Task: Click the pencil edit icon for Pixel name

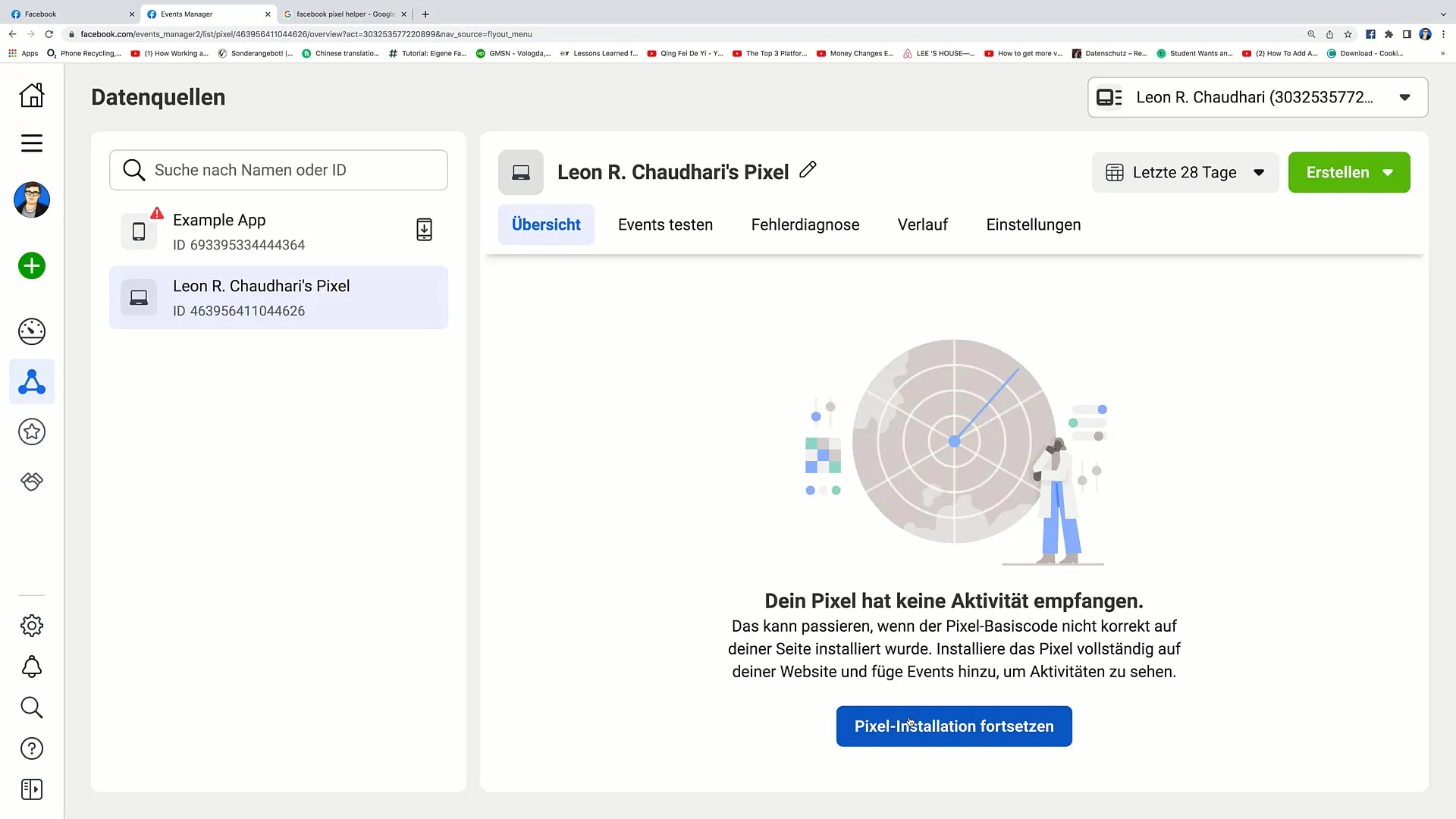Action: (808, 169)
